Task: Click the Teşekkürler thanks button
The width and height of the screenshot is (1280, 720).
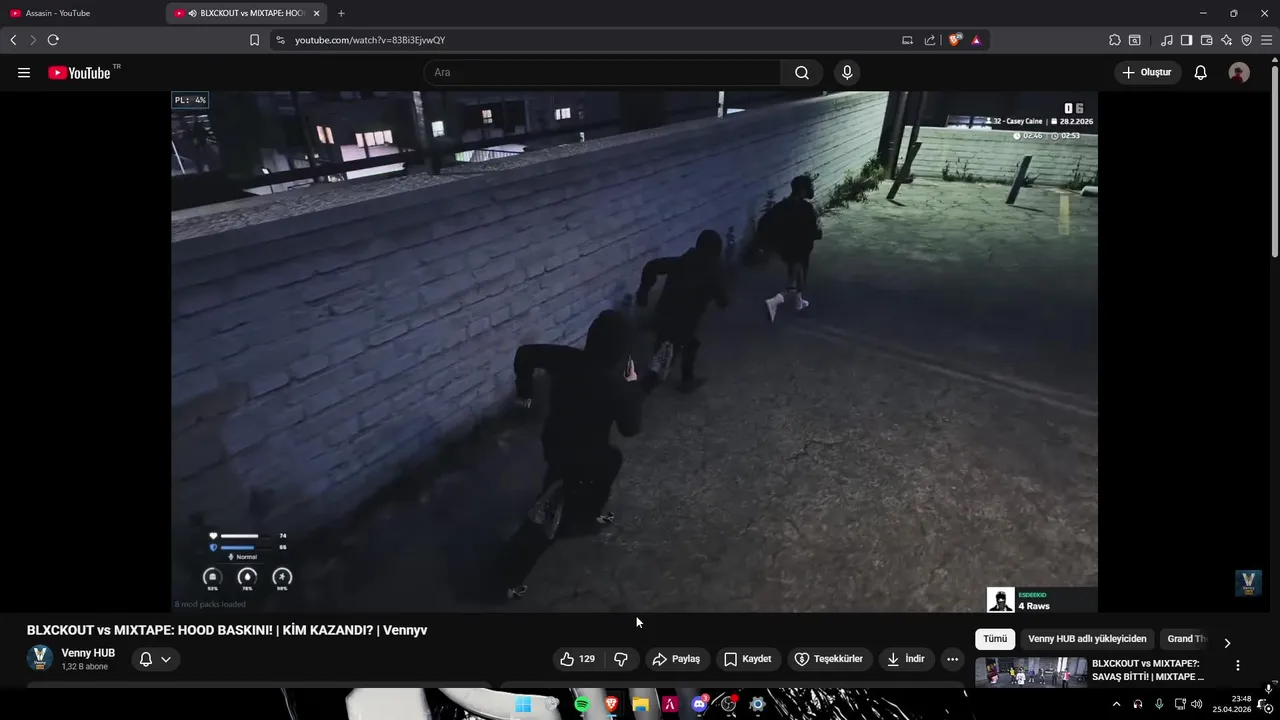Action: click(x=829, y=659)
